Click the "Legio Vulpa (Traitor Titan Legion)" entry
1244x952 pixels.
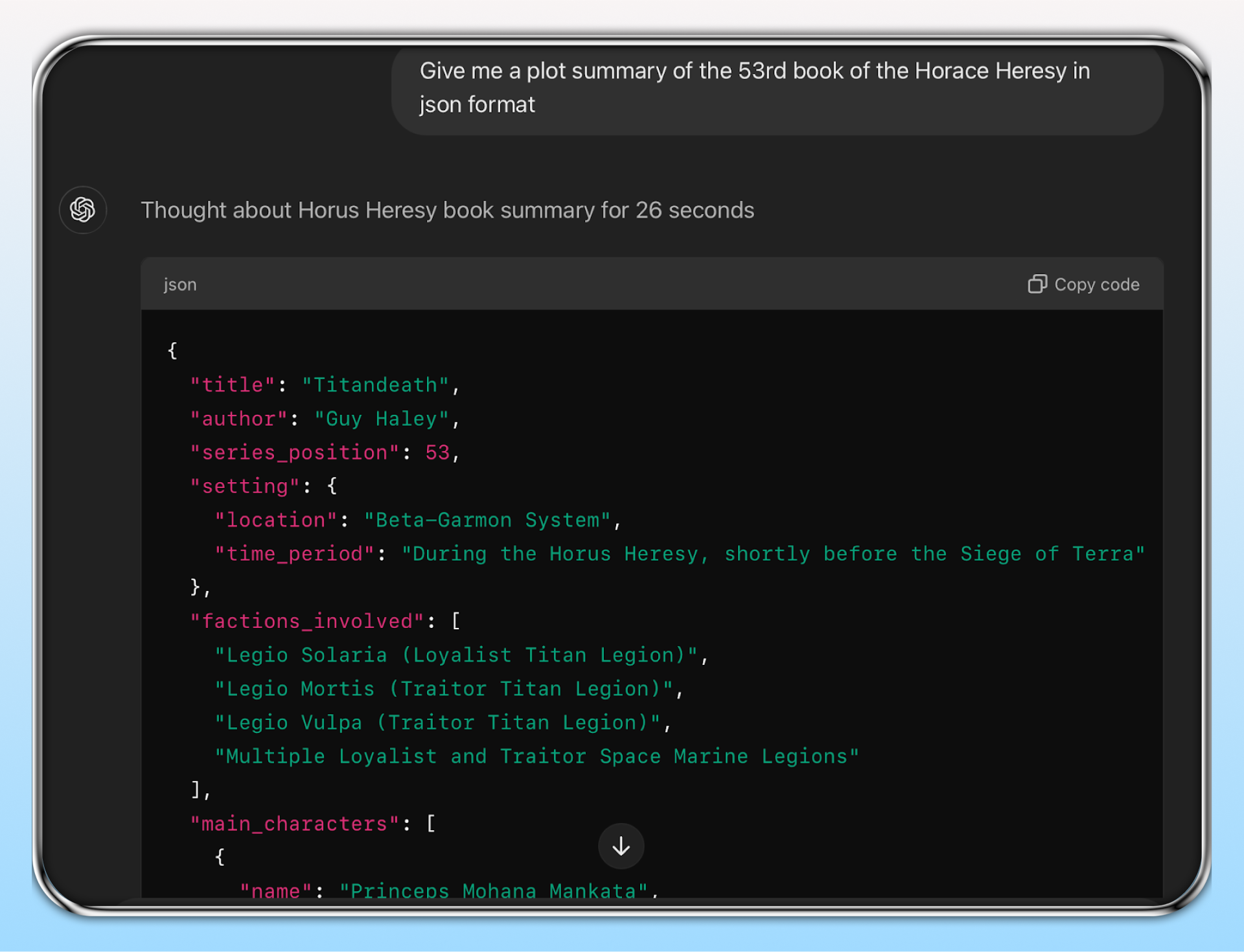point(438,722)
